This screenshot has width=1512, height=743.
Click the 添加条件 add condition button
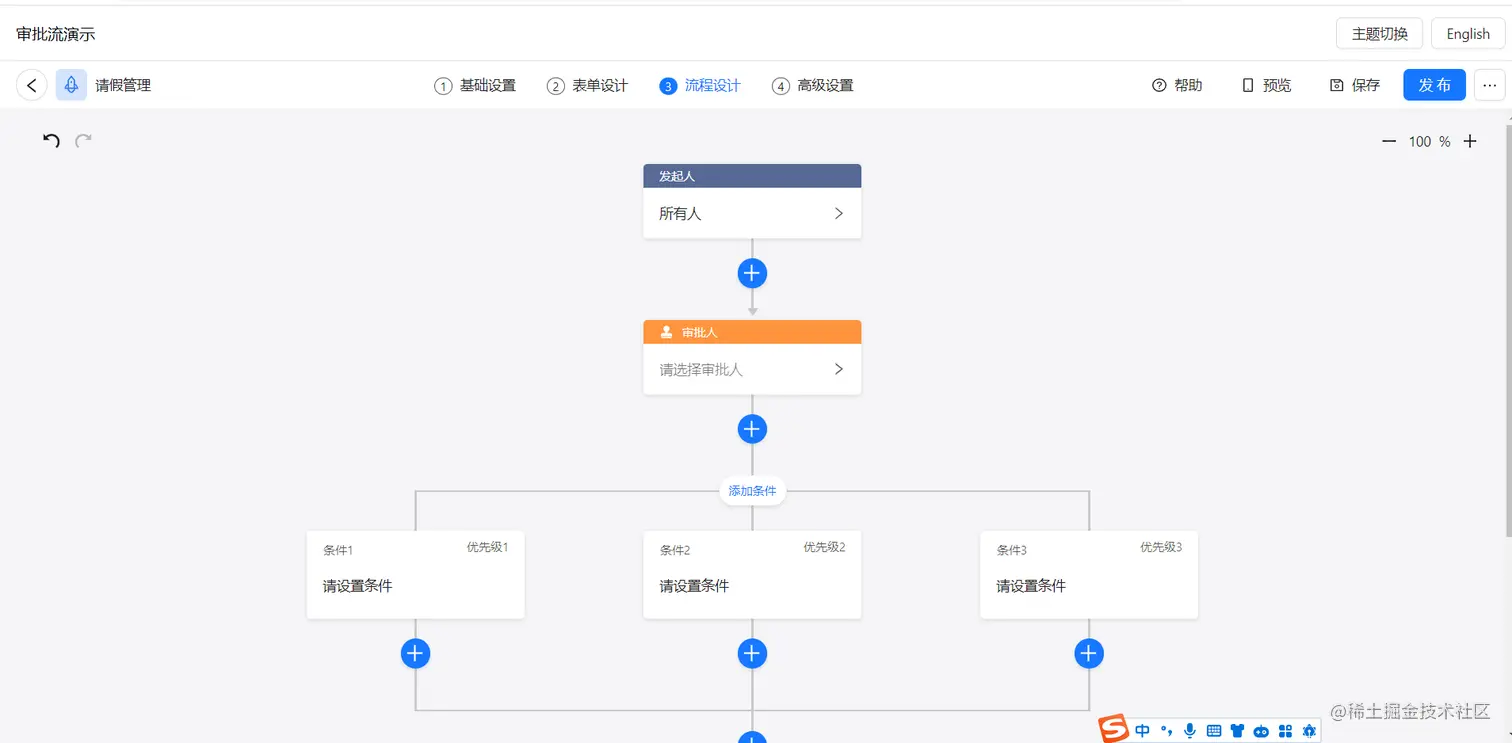pyautogui.click(x=752, y=491)
